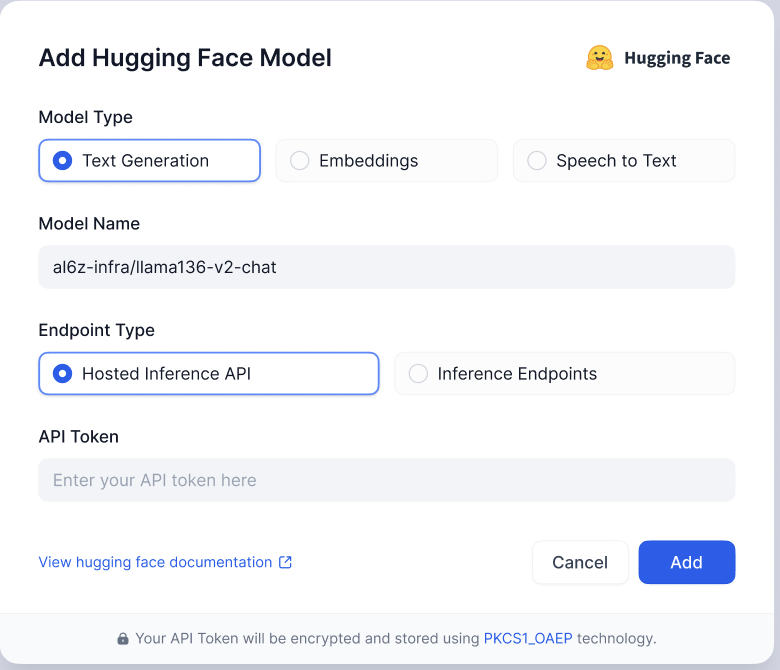Open View hugging face documentation link
Screen dimensions: 780x670
155,562
